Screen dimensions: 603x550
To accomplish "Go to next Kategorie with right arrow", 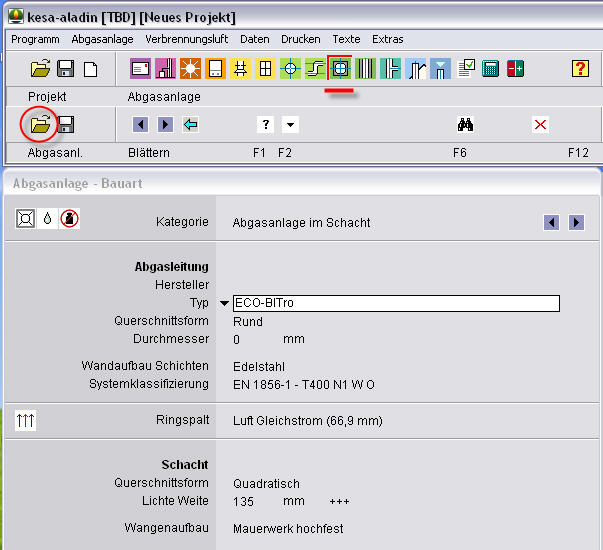I will (576, 222).
